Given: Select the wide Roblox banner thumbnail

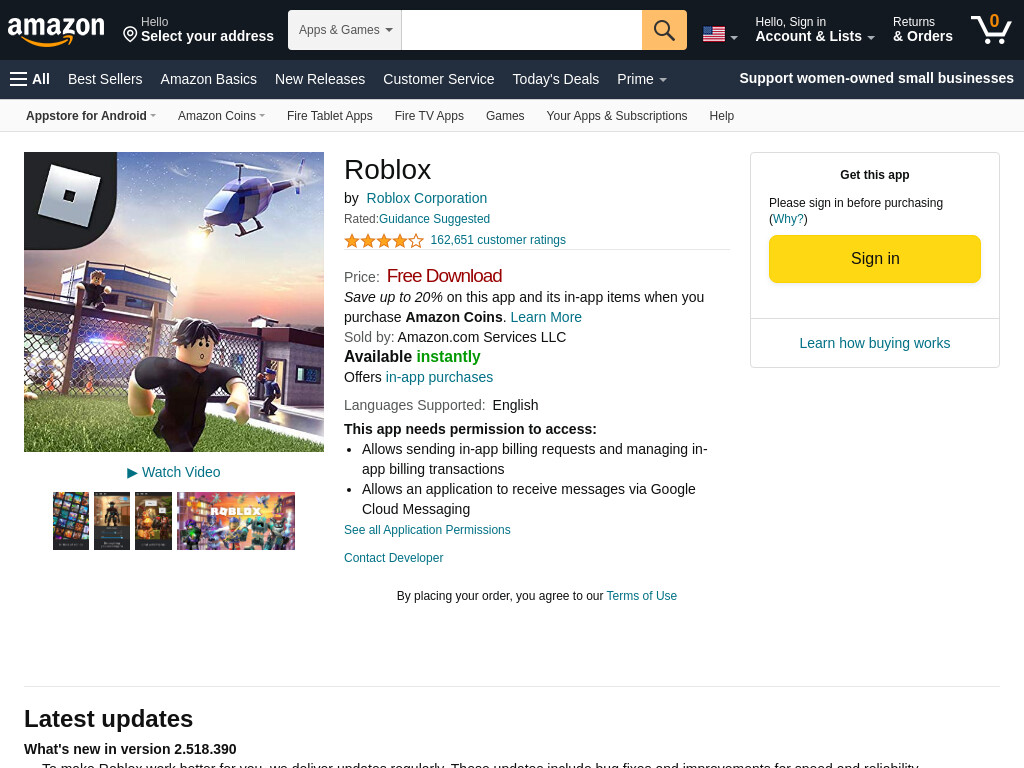Looking at the screenshot, I should (x=236, y=521).
